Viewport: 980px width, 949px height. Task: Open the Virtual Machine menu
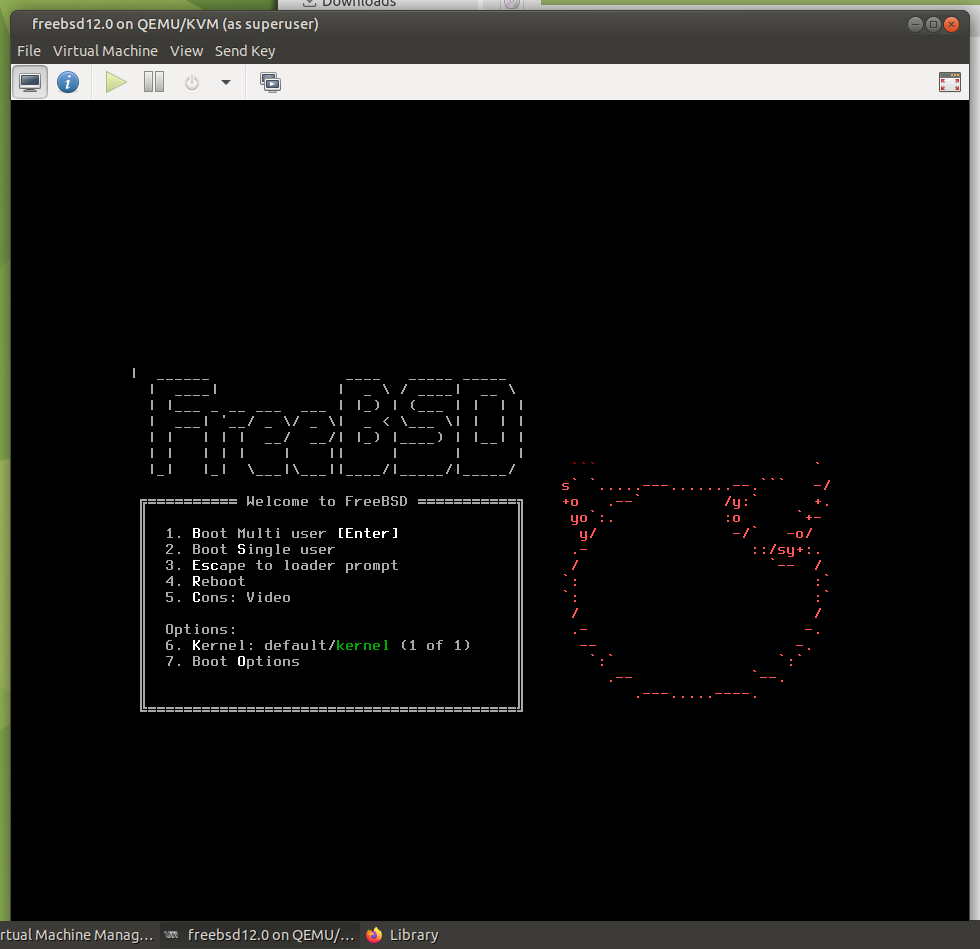[105, 51]
